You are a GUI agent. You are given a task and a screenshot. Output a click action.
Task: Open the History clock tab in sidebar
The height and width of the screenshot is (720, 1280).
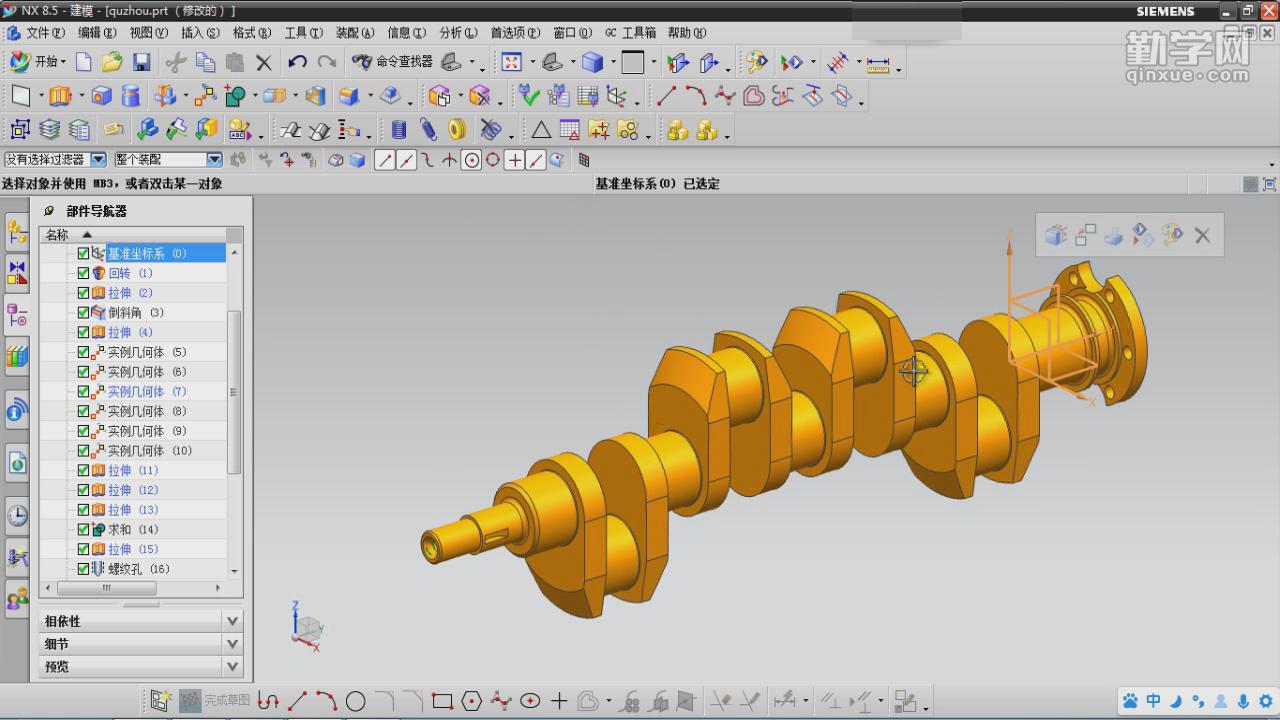point(17,515)
